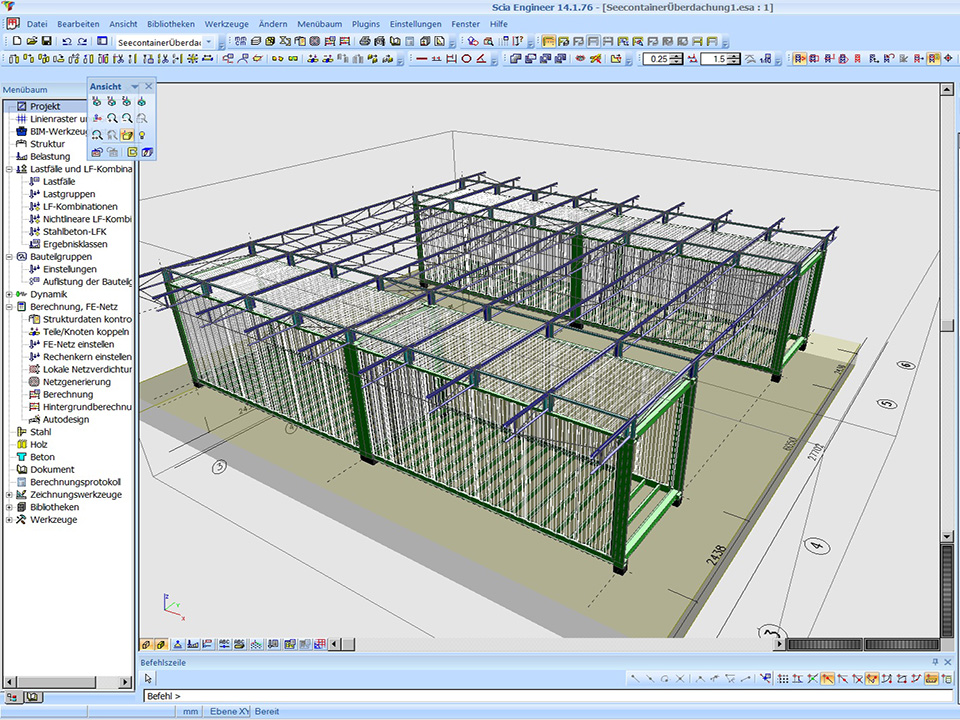Close the Ansicht floating panel
Image resolution: width=960 pixels, height=720 pixels.
149,87
